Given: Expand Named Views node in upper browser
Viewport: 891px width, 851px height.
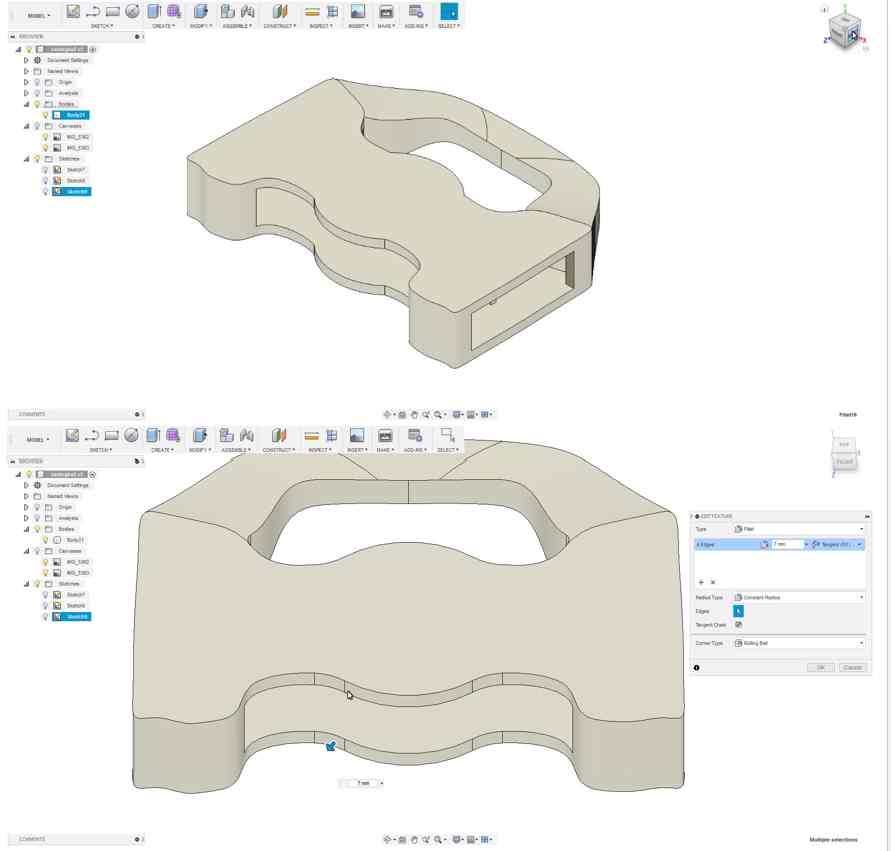Looking at the screenshot, I should 26,72.
